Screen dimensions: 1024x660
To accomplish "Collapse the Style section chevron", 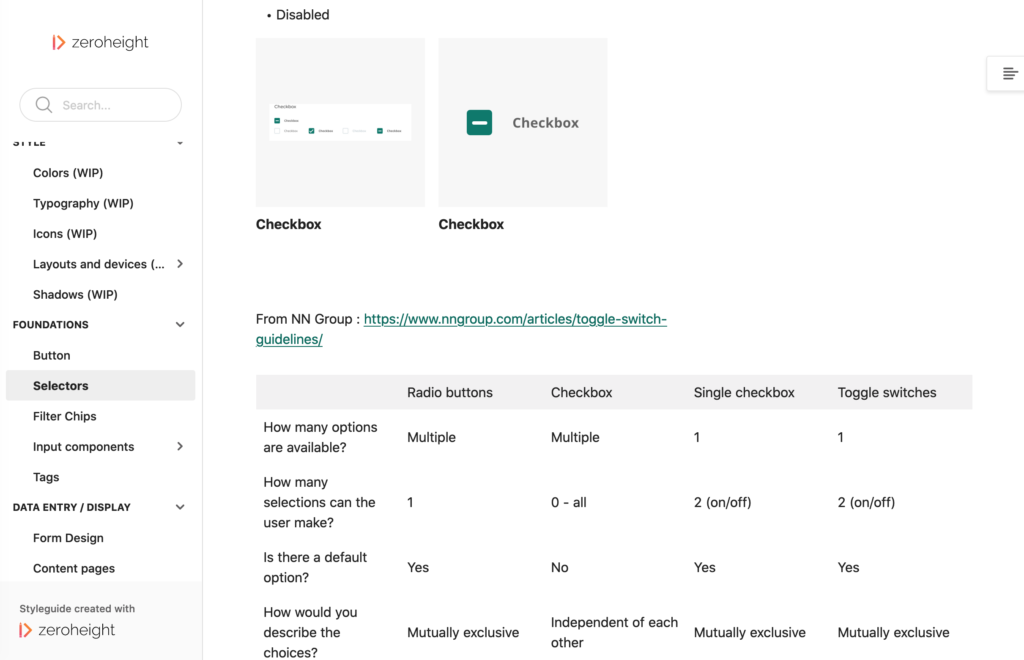I will 180,143.
